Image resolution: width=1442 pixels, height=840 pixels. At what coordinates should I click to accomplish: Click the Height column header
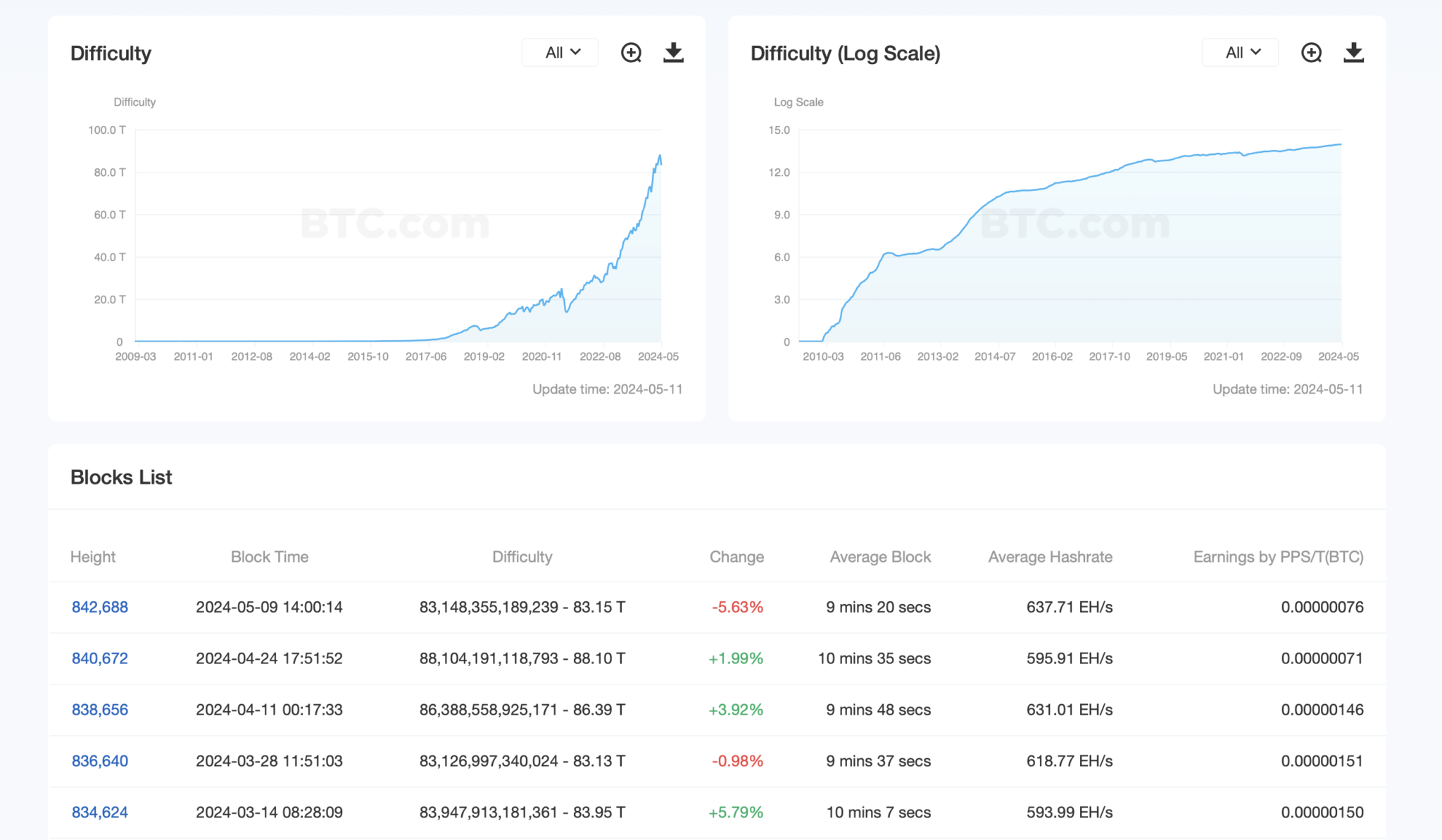click(x=93, y=557)
